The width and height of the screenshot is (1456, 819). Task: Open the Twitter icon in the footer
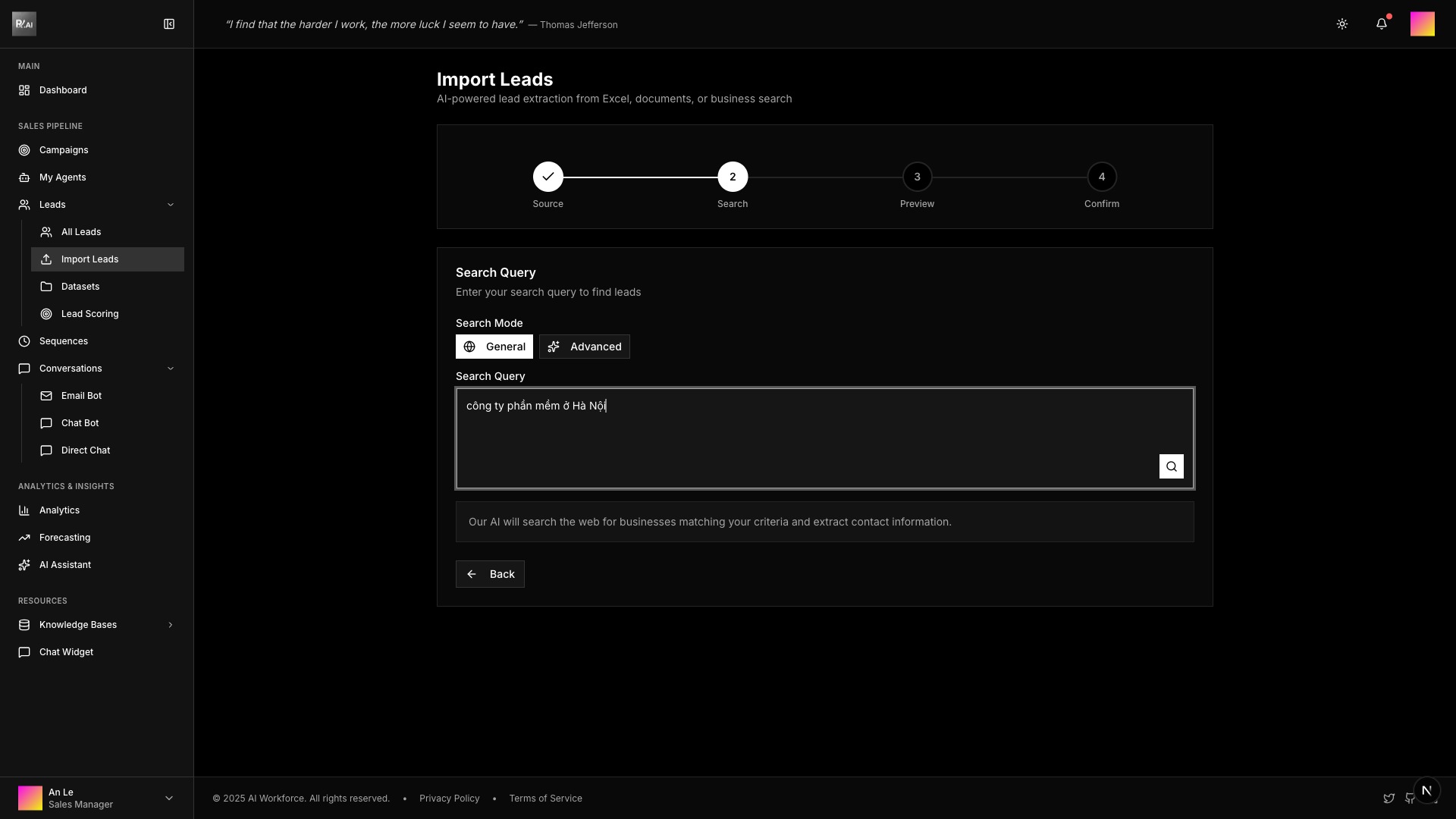(1389, 799)
